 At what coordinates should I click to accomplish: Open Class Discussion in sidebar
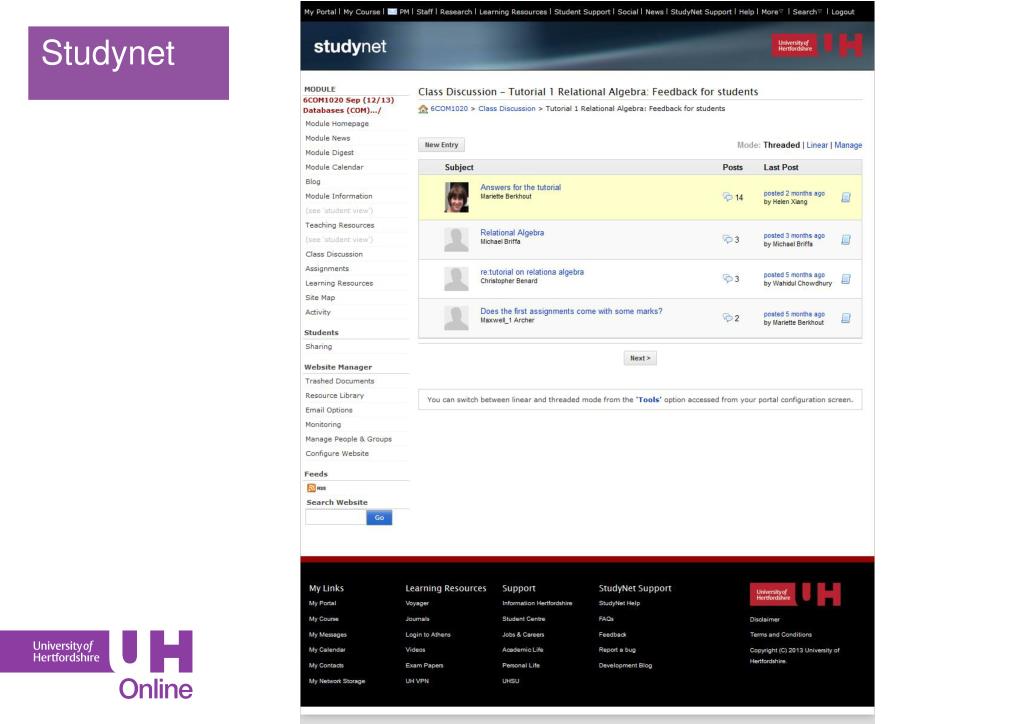[334, 254]
